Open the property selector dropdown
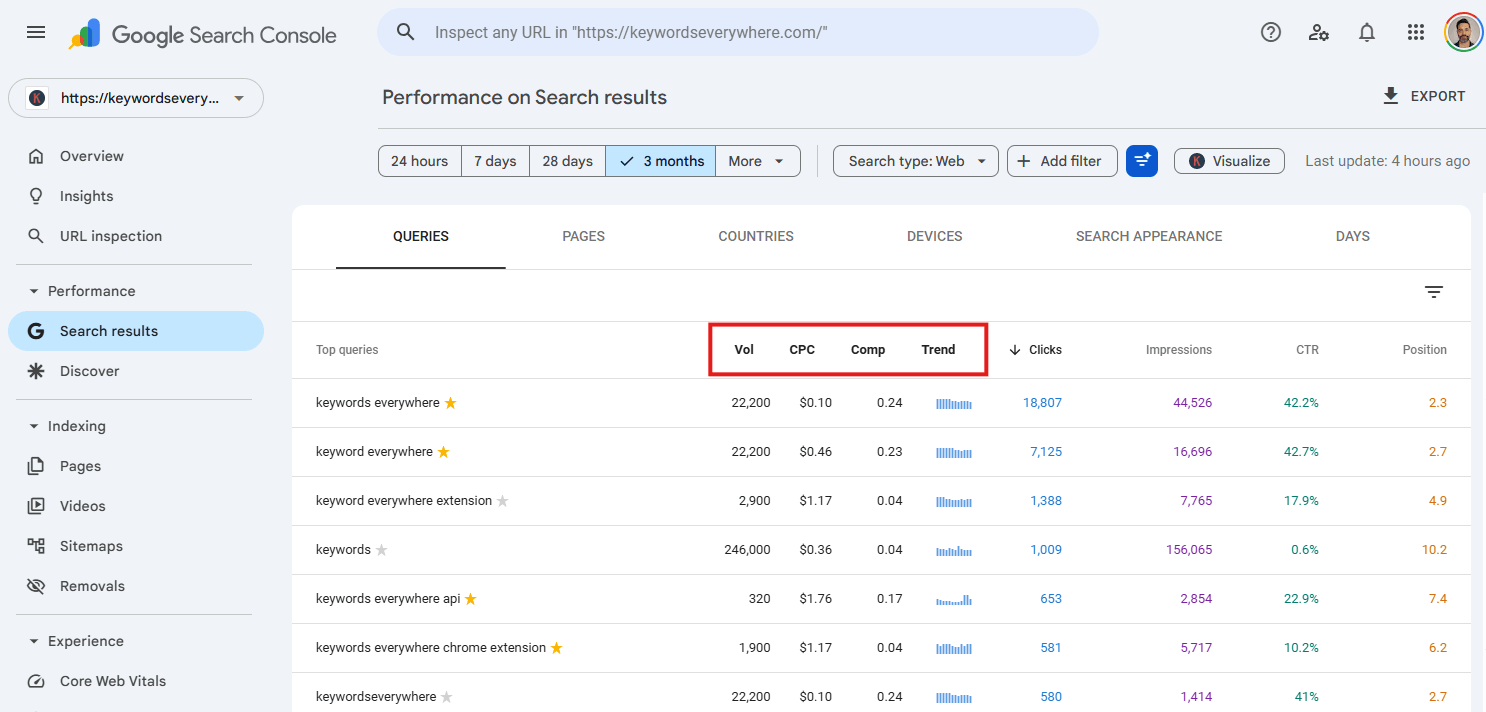This screenshot has width=1486, height=712. (x=136, y=98)
